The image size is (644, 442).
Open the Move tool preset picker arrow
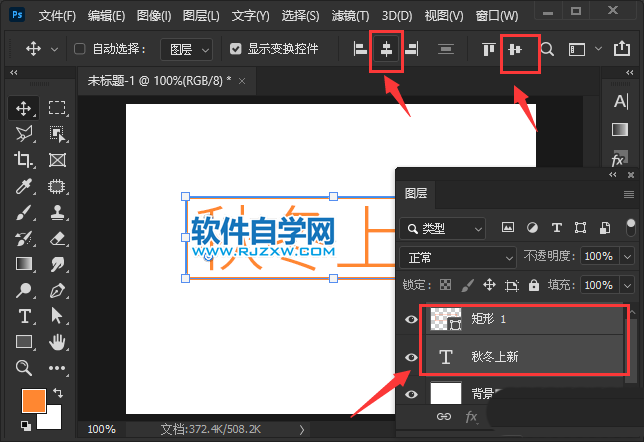tap(54, 49)
